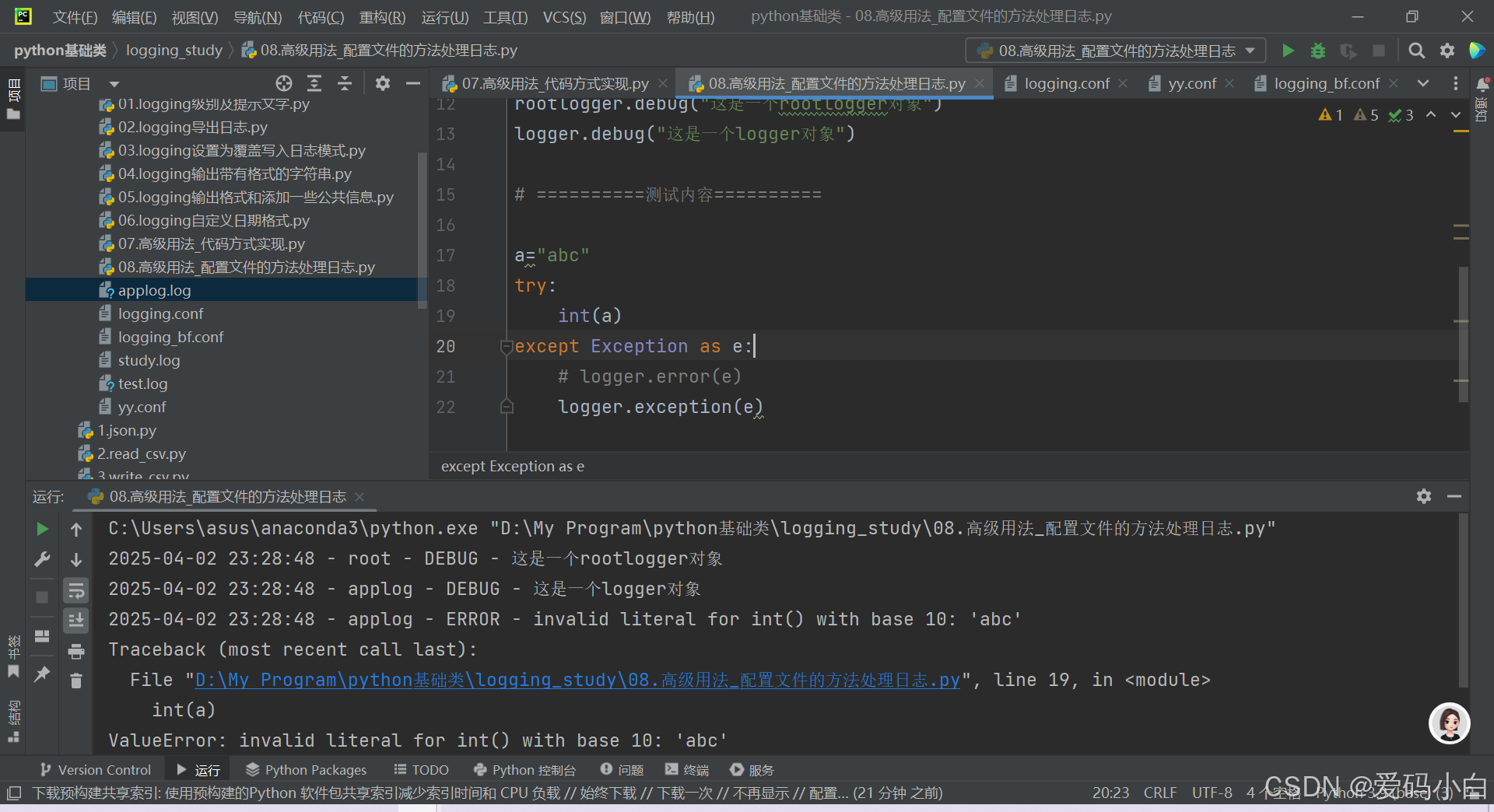
Task: Collapse all items in the project panel
Action: (345, 83)
